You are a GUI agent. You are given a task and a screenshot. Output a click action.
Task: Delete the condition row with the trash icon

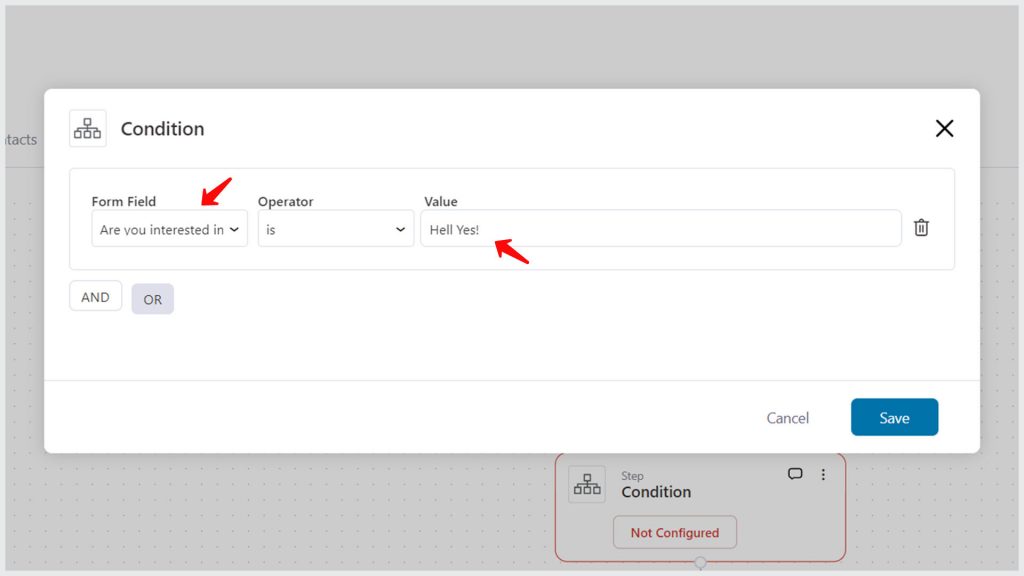click(921, 227)
